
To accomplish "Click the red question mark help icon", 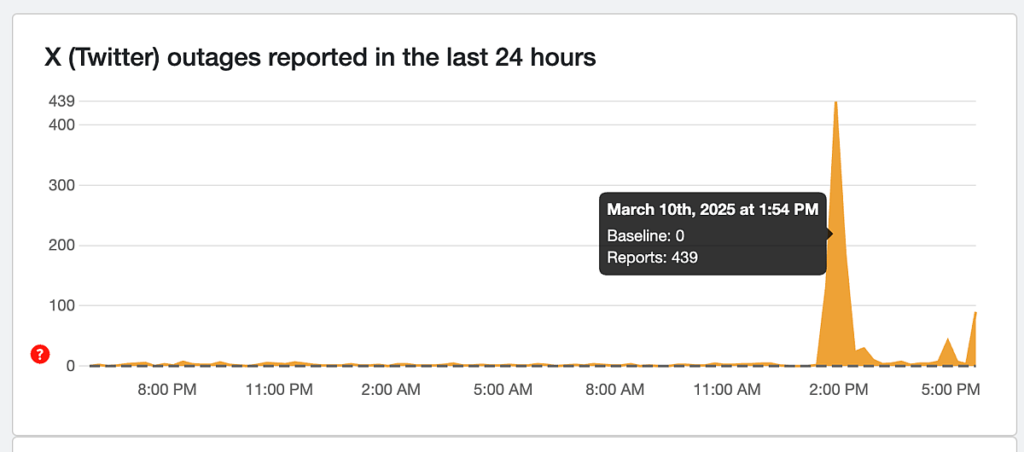I will (40, 354).
